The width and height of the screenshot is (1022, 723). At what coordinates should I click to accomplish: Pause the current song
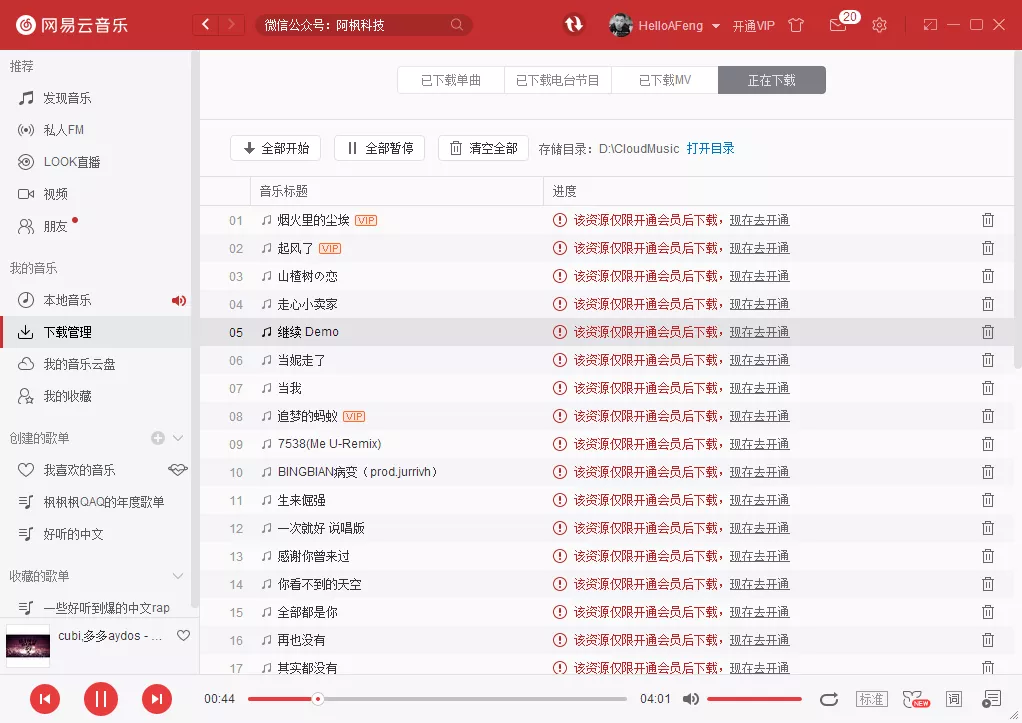(x=101, y=700)
